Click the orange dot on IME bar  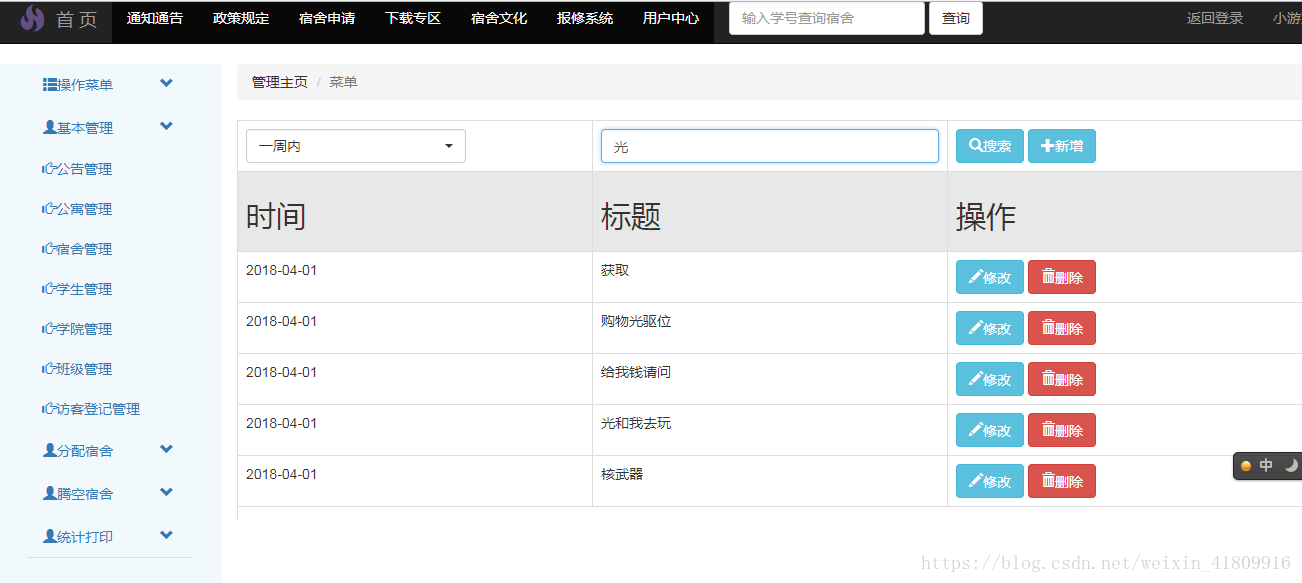pos(1246,466)
